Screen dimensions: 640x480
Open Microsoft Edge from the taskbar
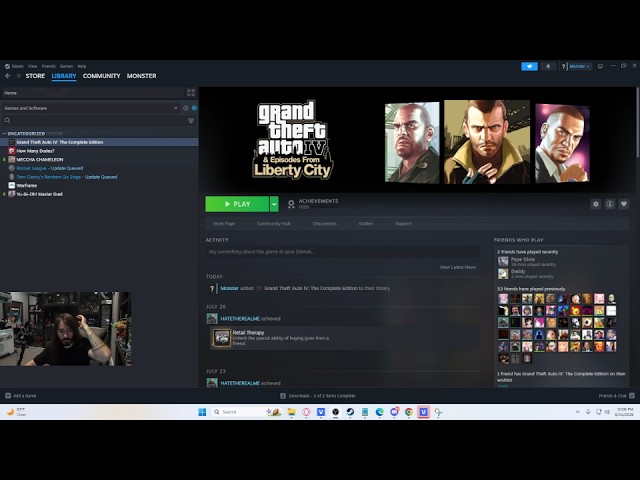380,412
